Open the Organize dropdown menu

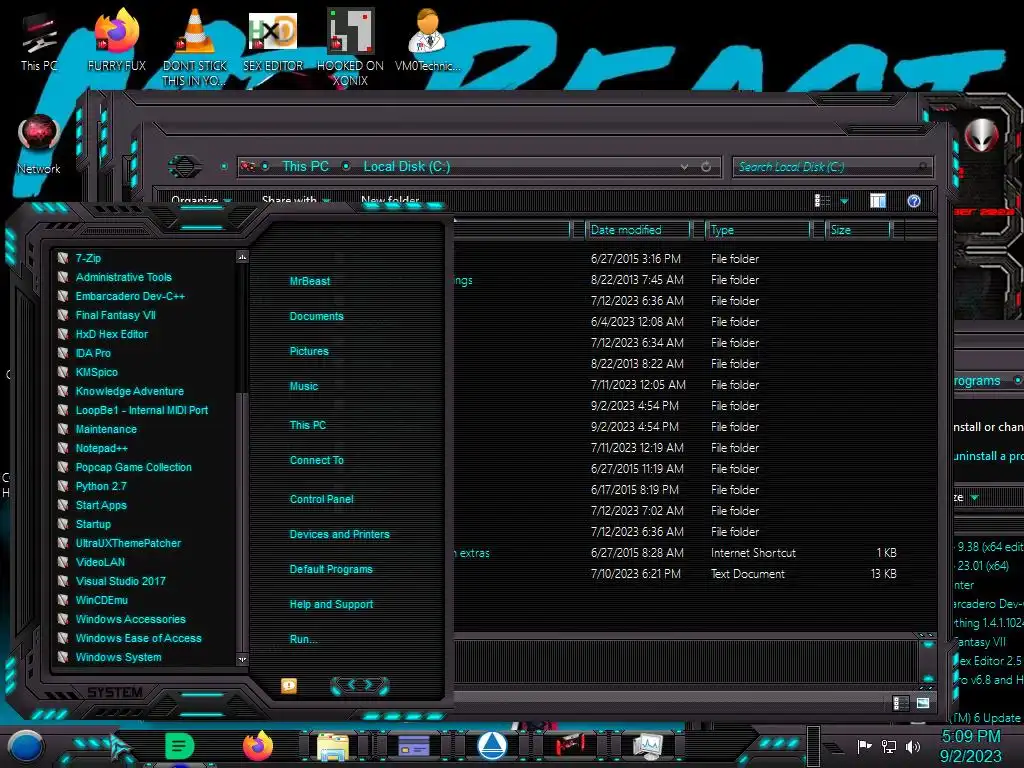click(201, 200)
